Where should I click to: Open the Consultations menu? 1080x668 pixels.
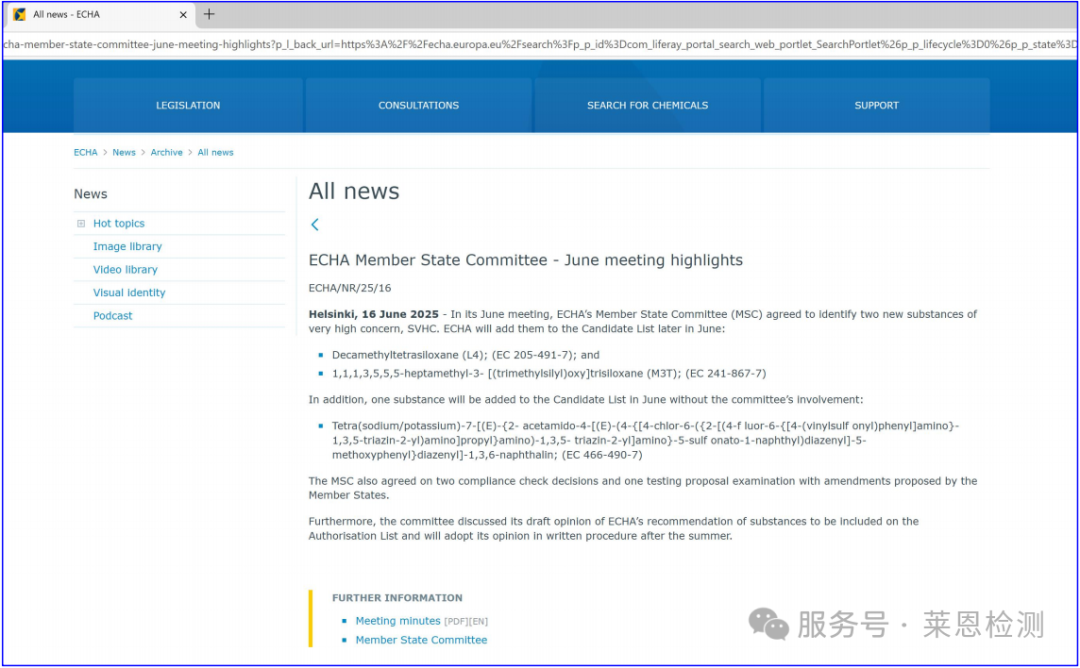(x=418, y=105)
